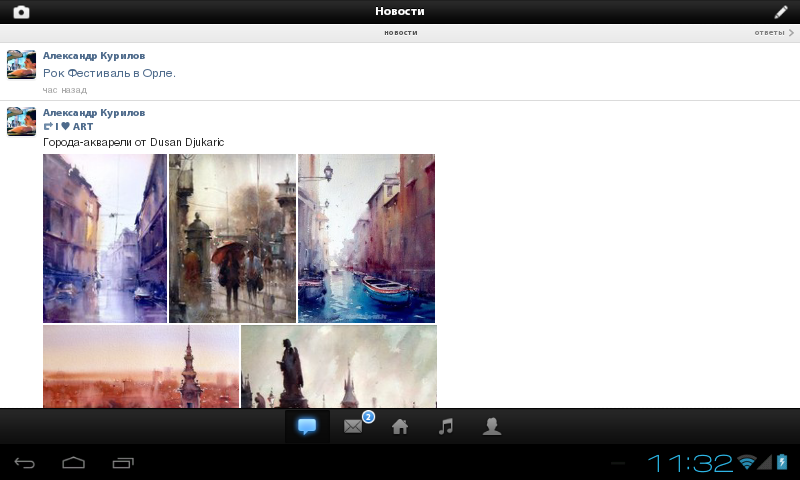Tap the battery status icon
The width and height of the screenshot is (800, 480).
pos(782,462)
